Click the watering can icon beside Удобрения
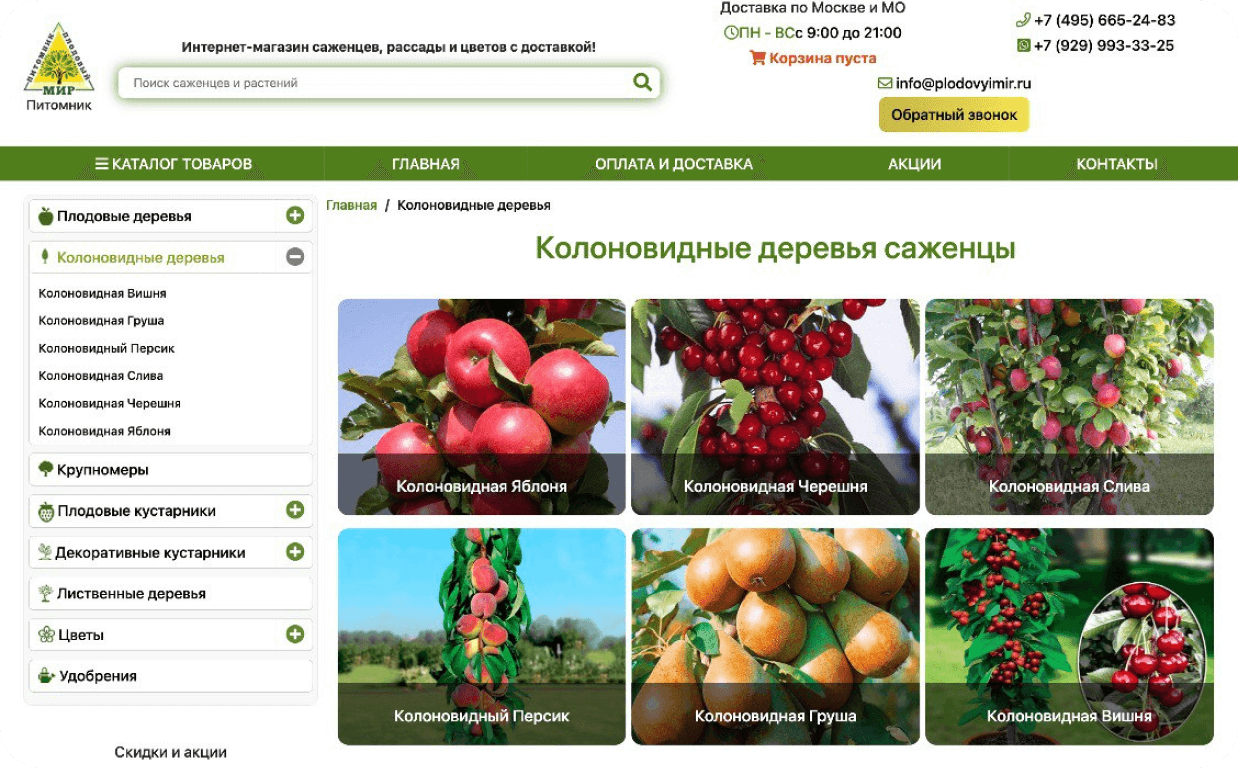This screenshot has height=768, width=1238. pyautogui.click(x=45, y=676)
